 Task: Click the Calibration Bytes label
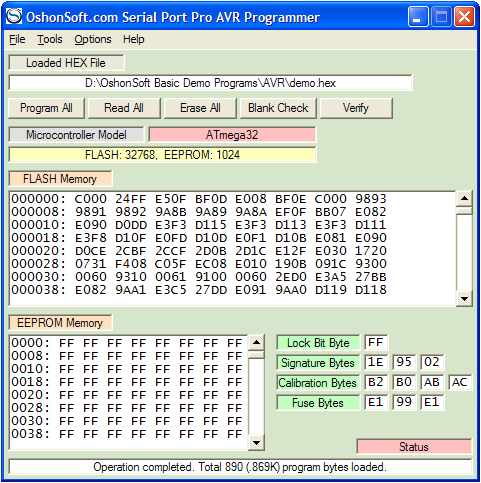pyautogui.click(x=318, y=383)
